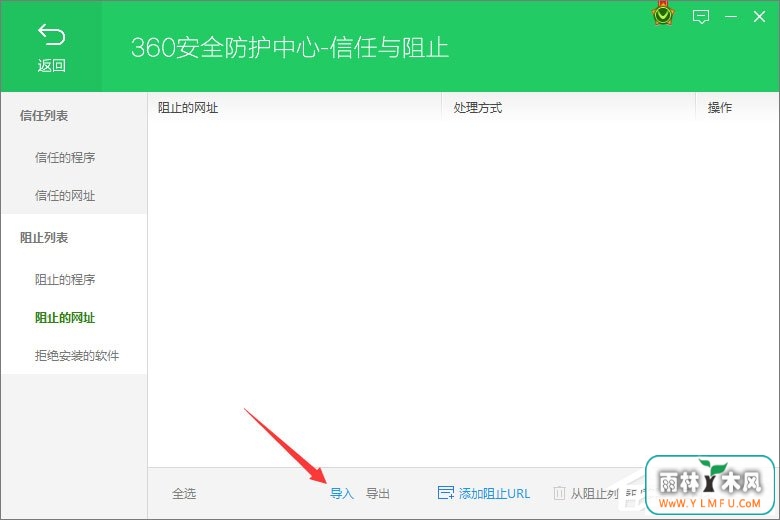Click 全选 to select all

tap(184, 494)
